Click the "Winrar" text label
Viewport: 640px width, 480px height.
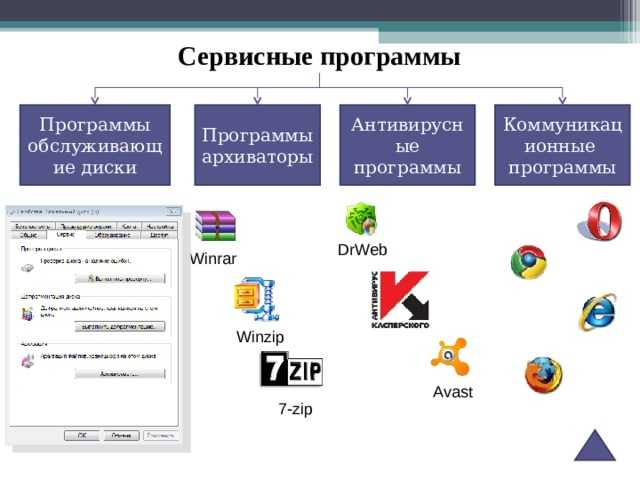tap(213, 259)
